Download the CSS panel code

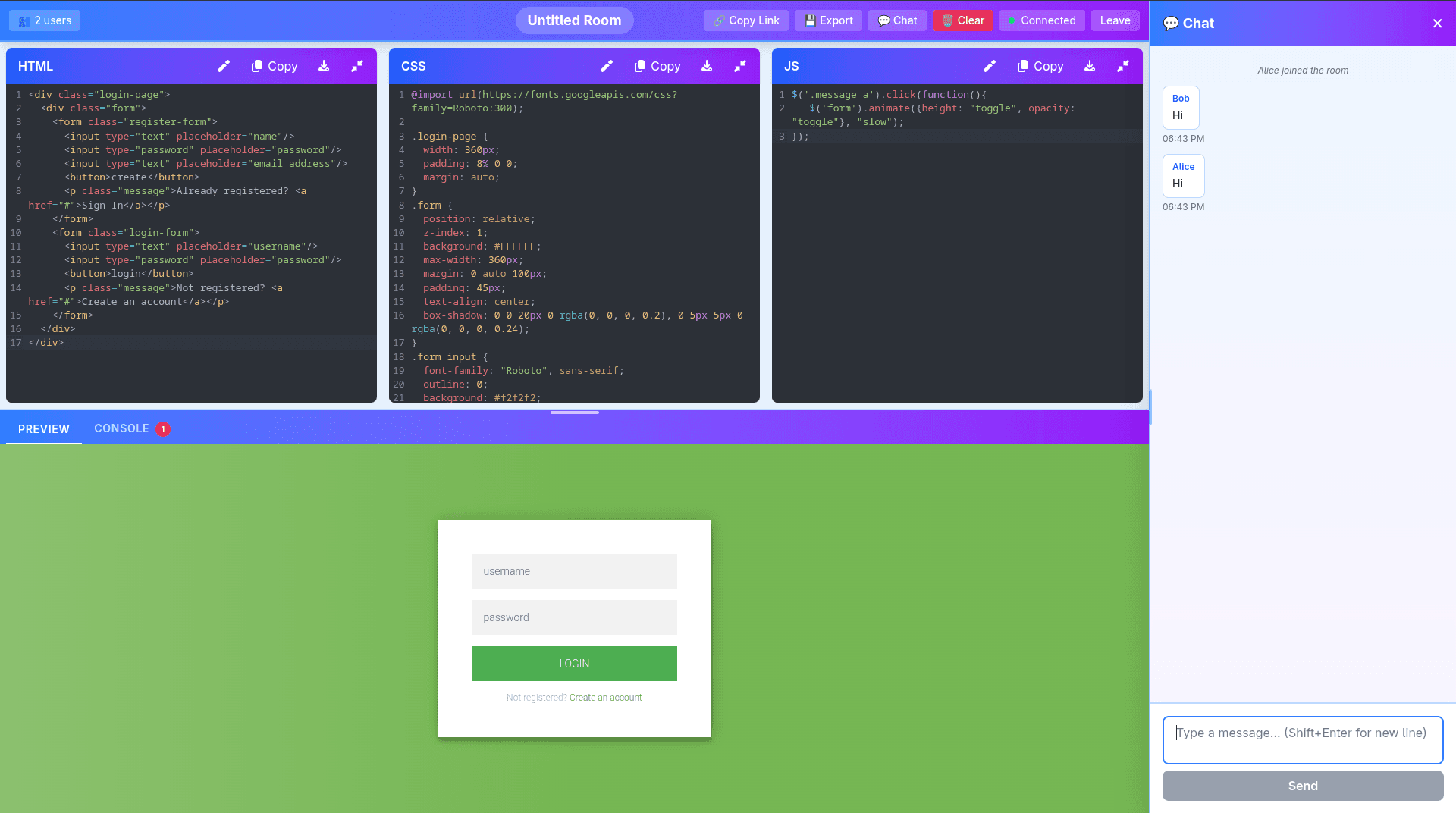click(x=707, y=66)
